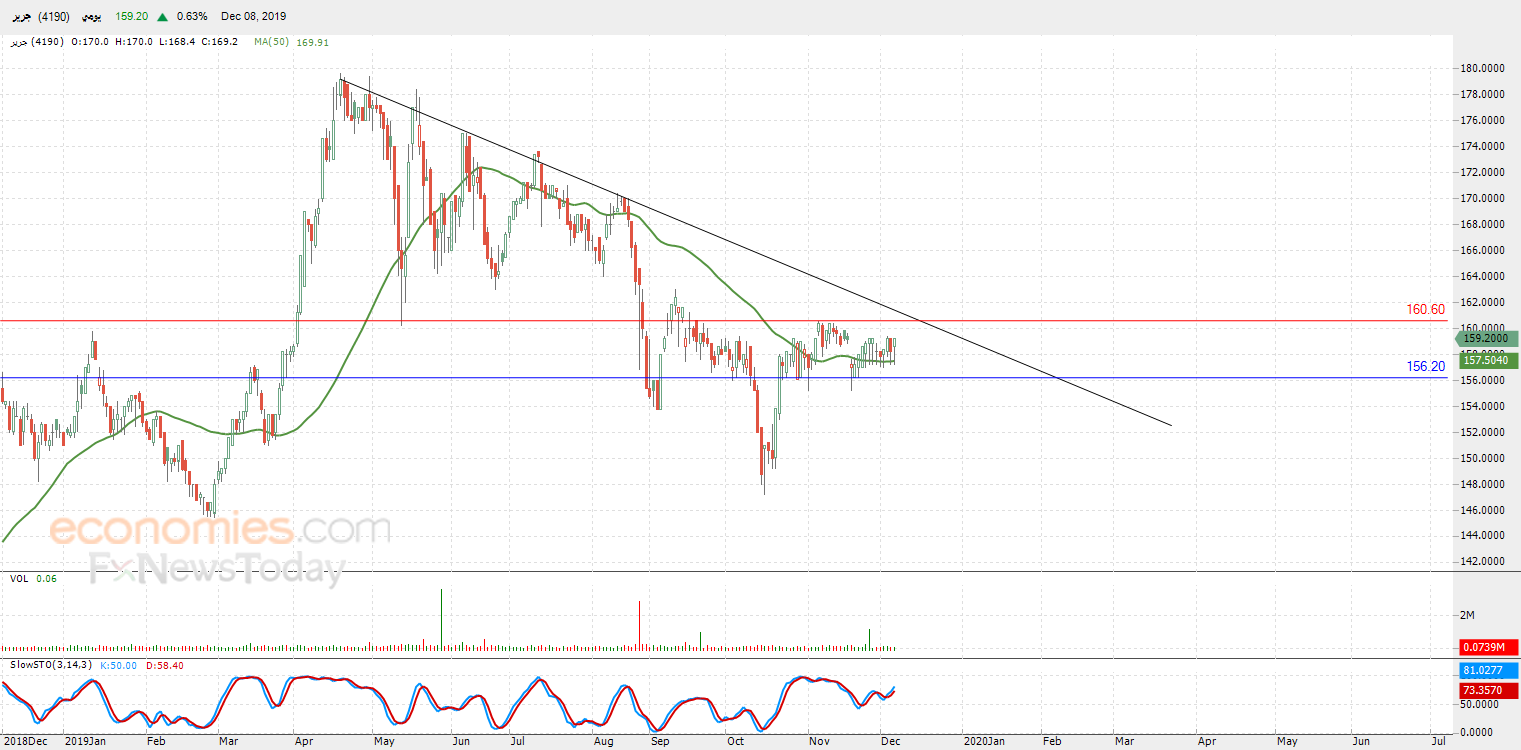Image resolution: width=1521 pixels, height=750 pixels.
Task: Click the green 157.5040 MA price tag
Action: (1490, 360)
